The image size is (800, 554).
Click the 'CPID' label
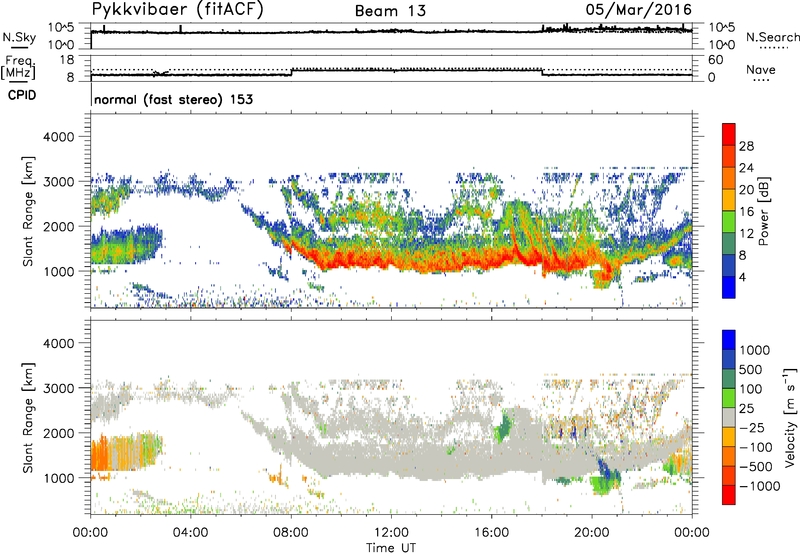click(22, 95)
